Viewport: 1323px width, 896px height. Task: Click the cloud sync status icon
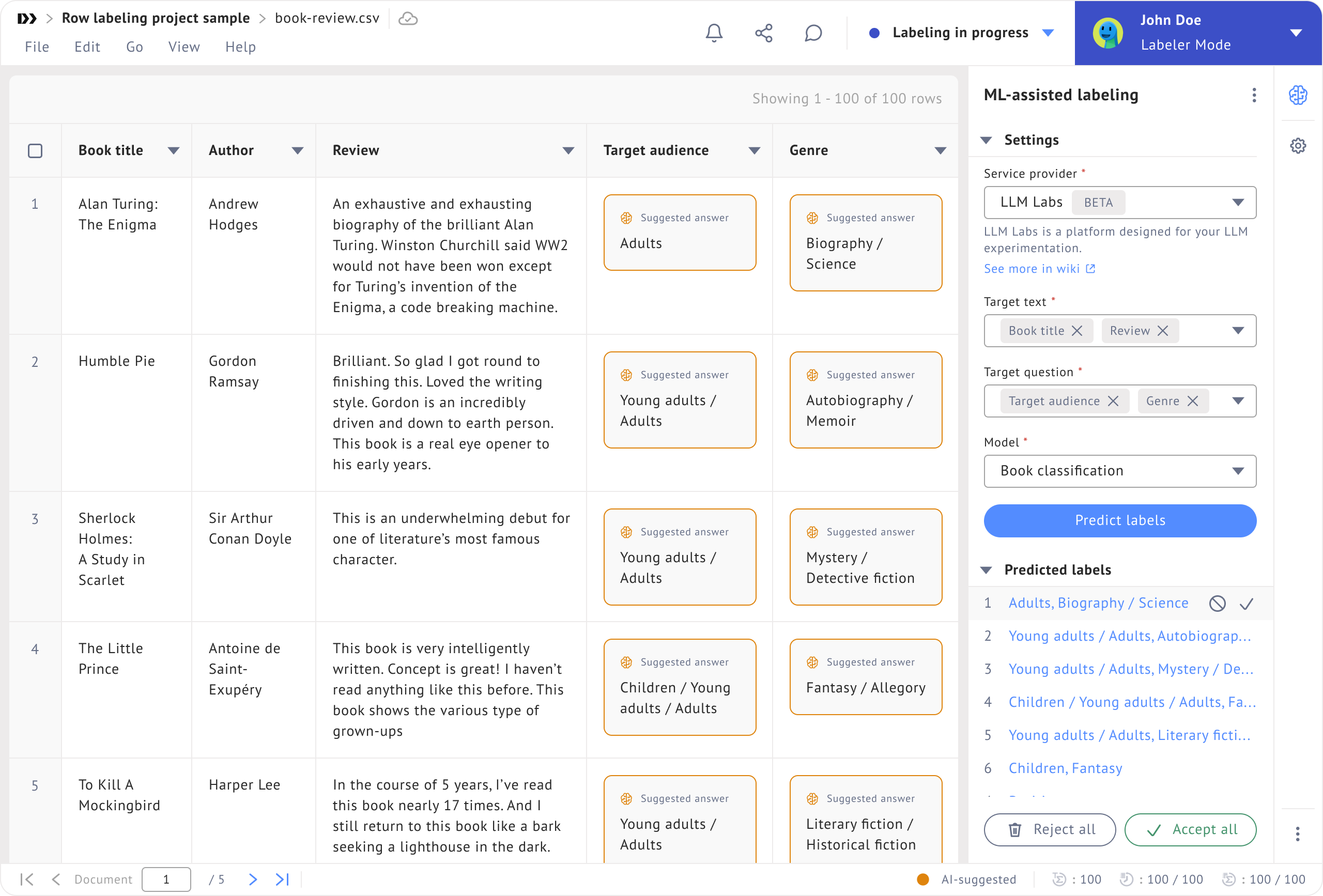click(408, 18)
